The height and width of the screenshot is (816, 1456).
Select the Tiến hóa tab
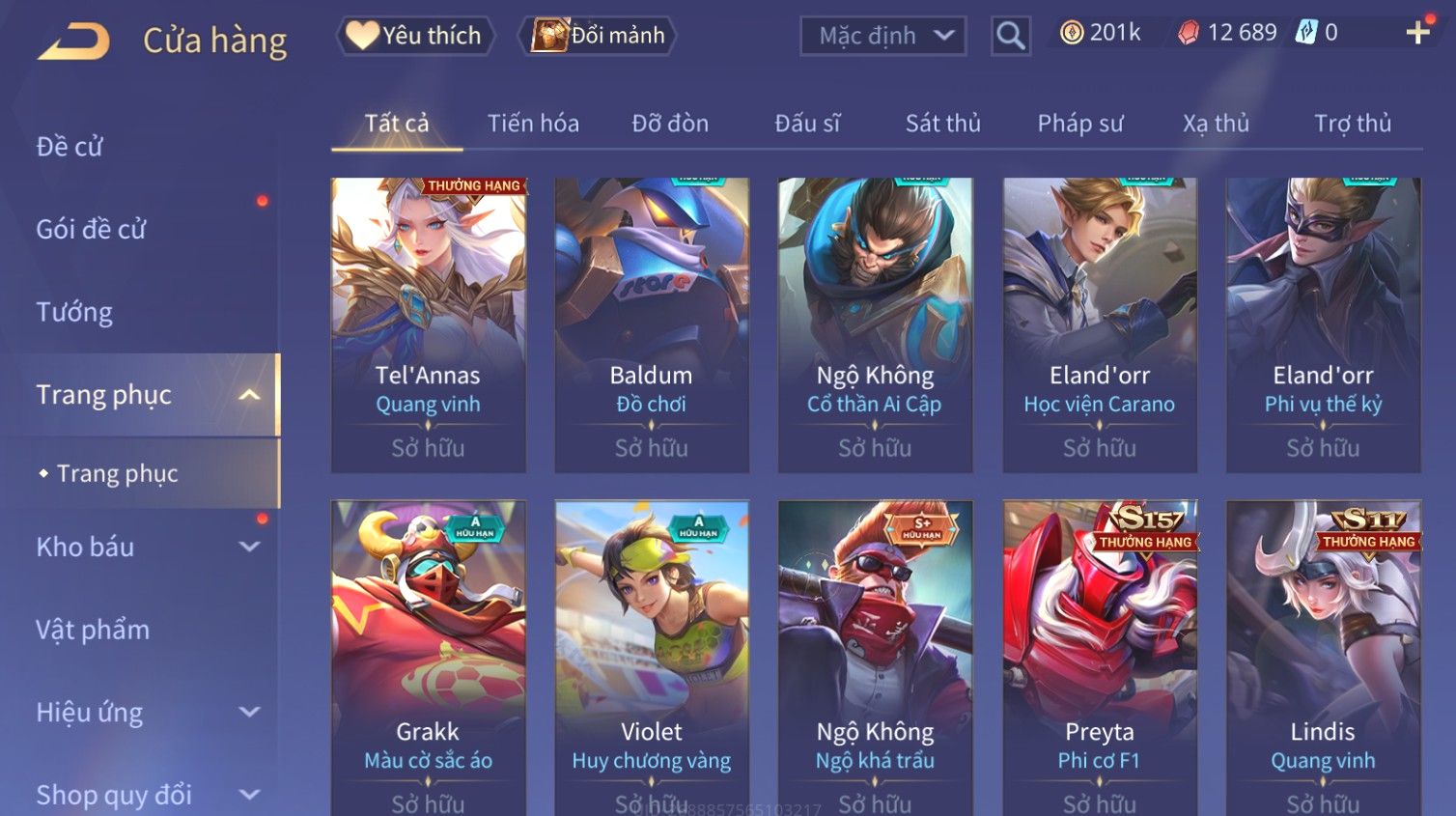(533, 124)
